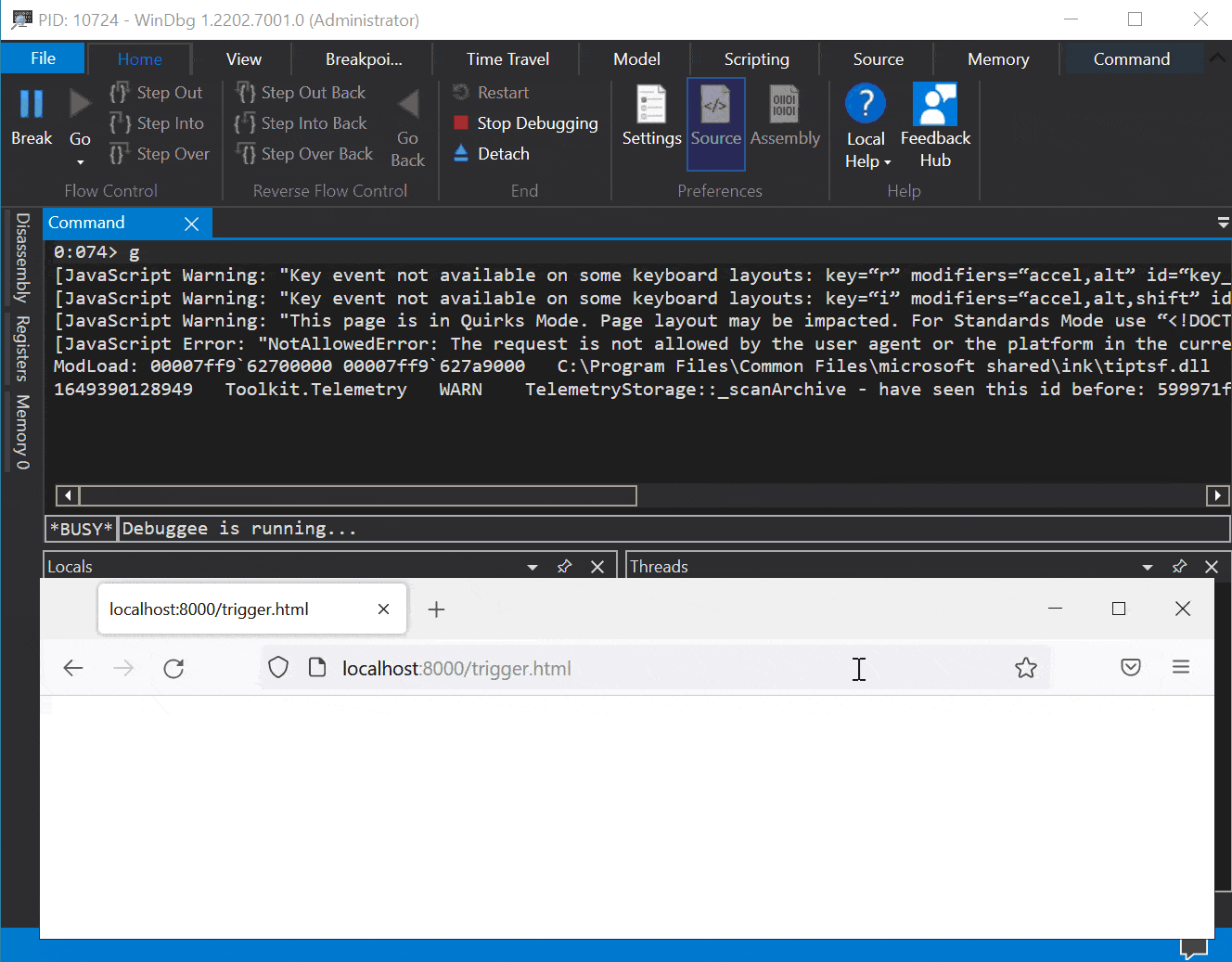Click the right arrow of the command output scrollbar
The width and height of the screenshot is (1232, 962).
pos(1217,495)
